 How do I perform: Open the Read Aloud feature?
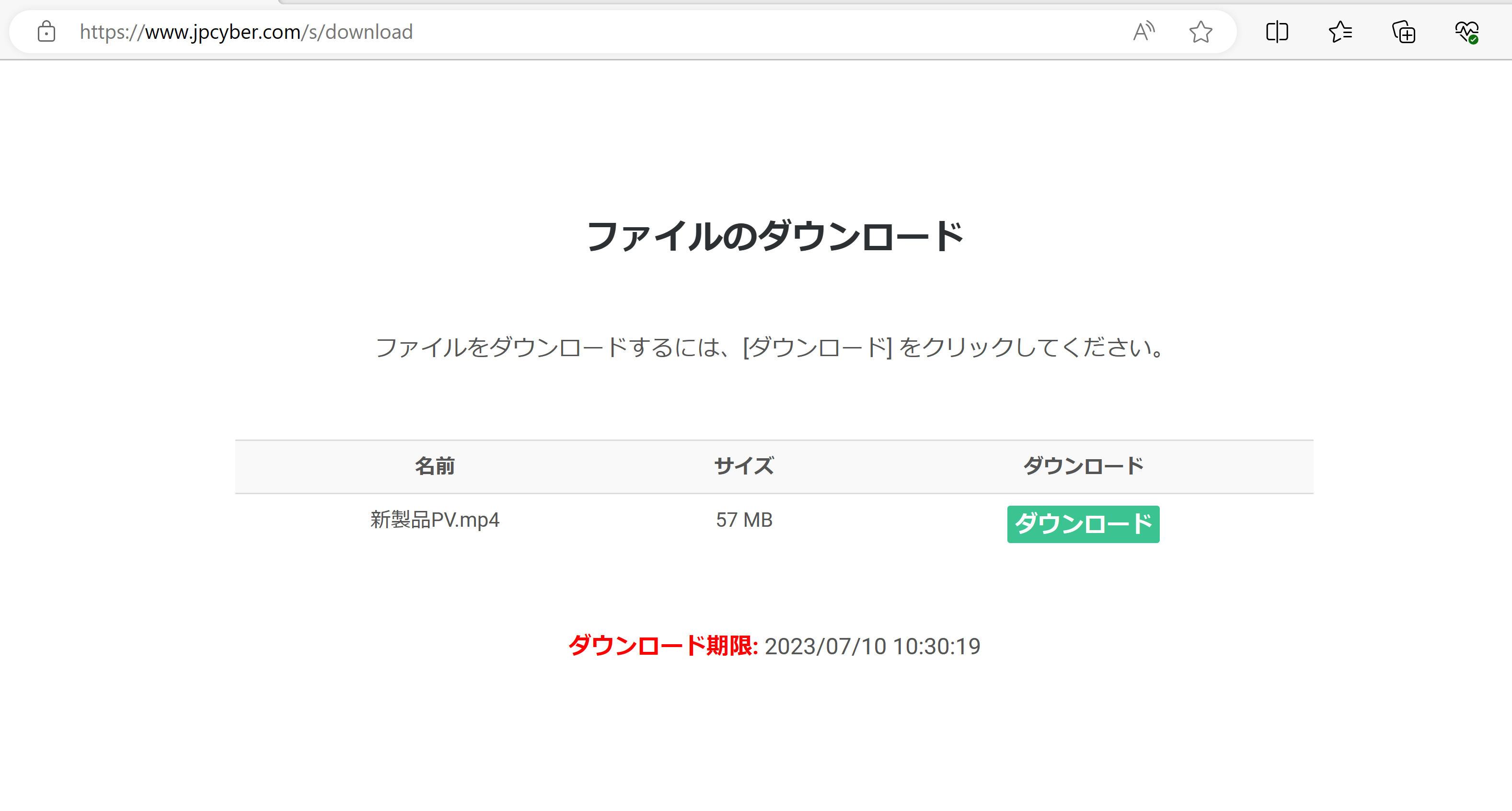tap(1143, 32)
